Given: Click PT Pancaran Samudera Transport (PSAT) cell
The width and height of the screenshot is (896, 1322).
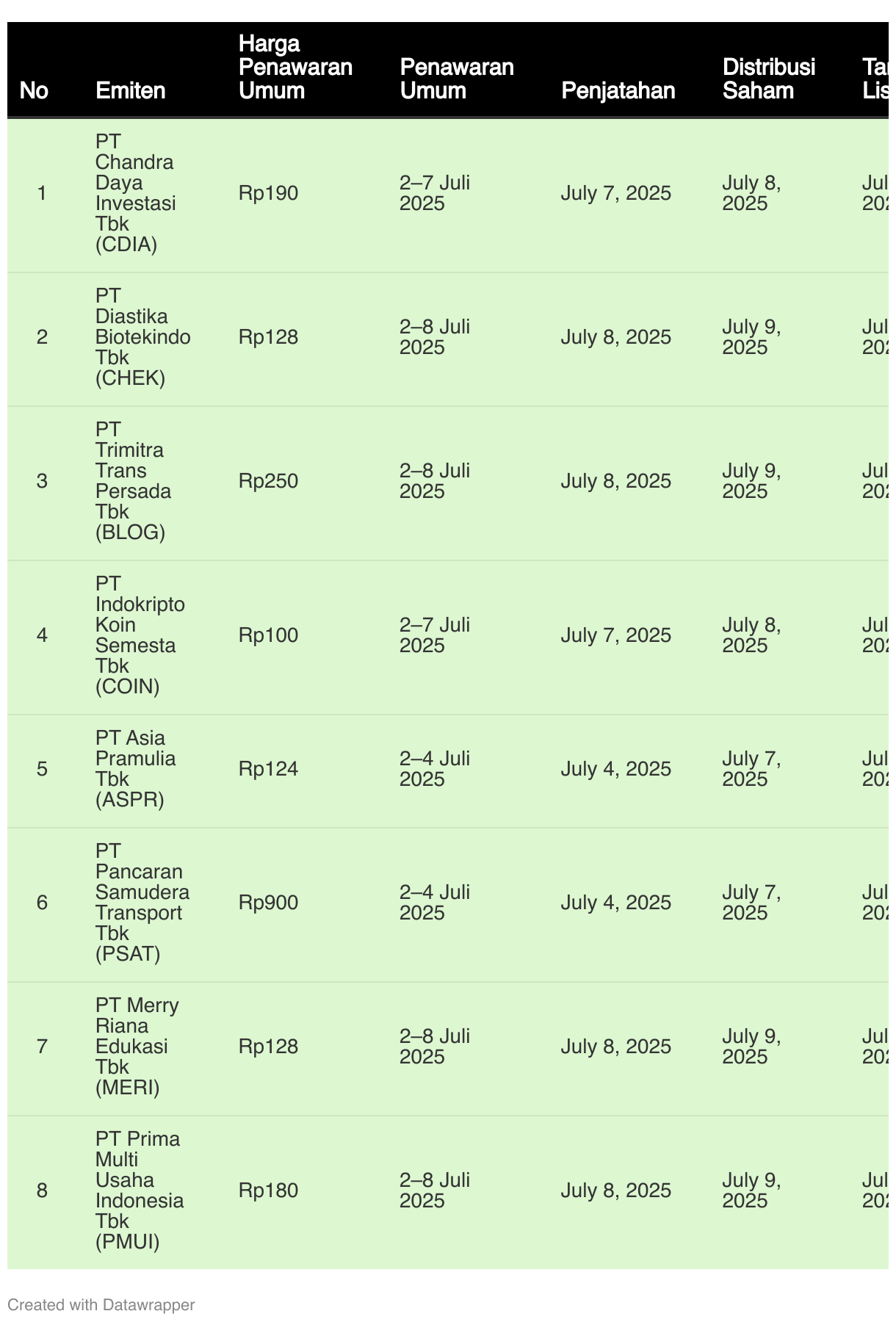Looking at the screenshot, I should 142,903.
